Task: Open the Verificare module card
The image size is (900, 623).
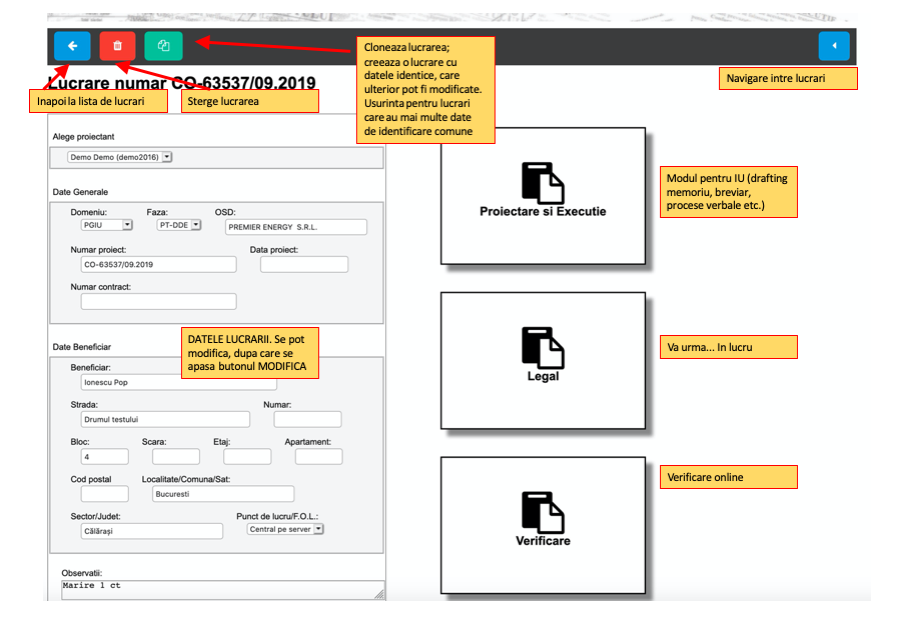Action: (x=543, y=525)
